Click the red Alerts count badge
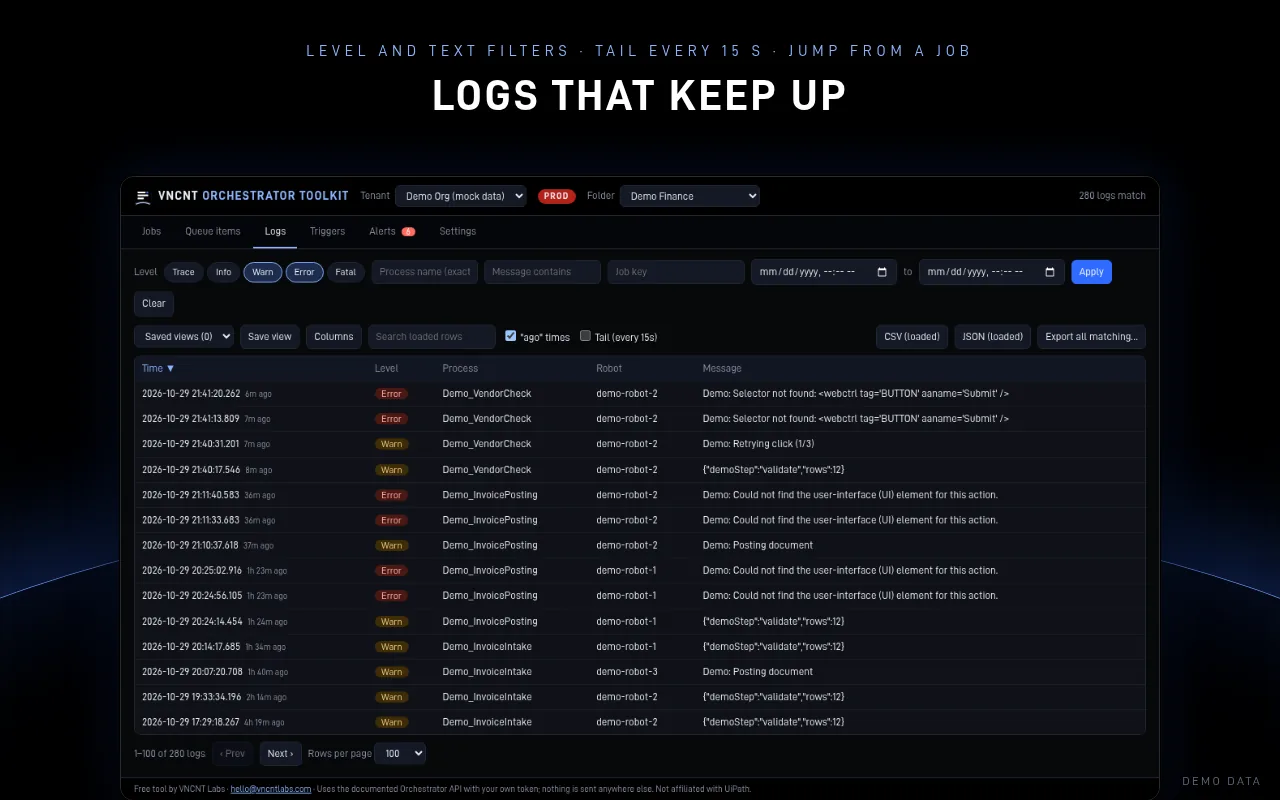Screen dimensions: 1280x800 tap(408, 231)
